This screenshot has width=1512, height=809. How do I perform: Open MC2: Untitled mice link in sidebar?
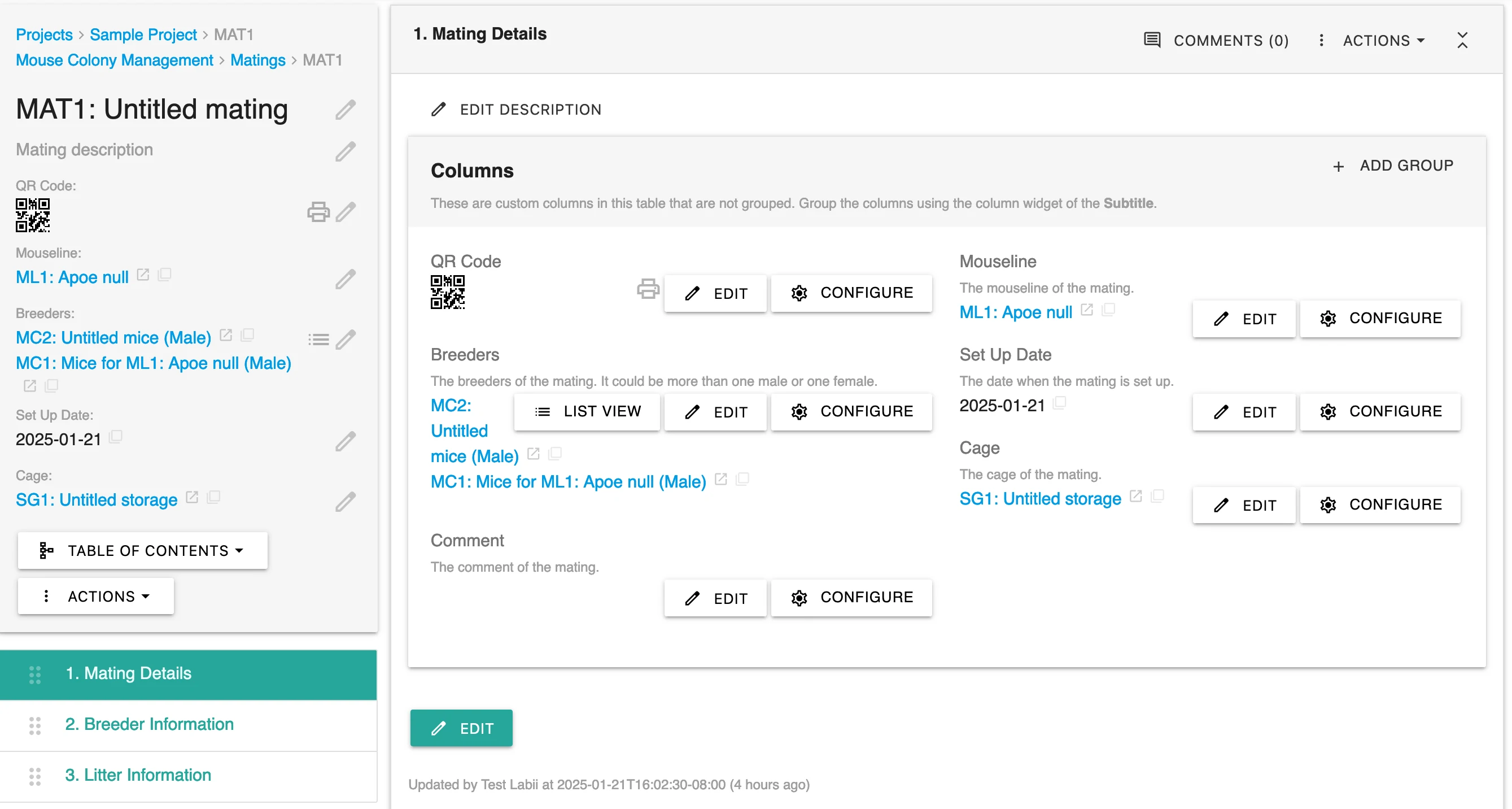click(x=113, y=338)
